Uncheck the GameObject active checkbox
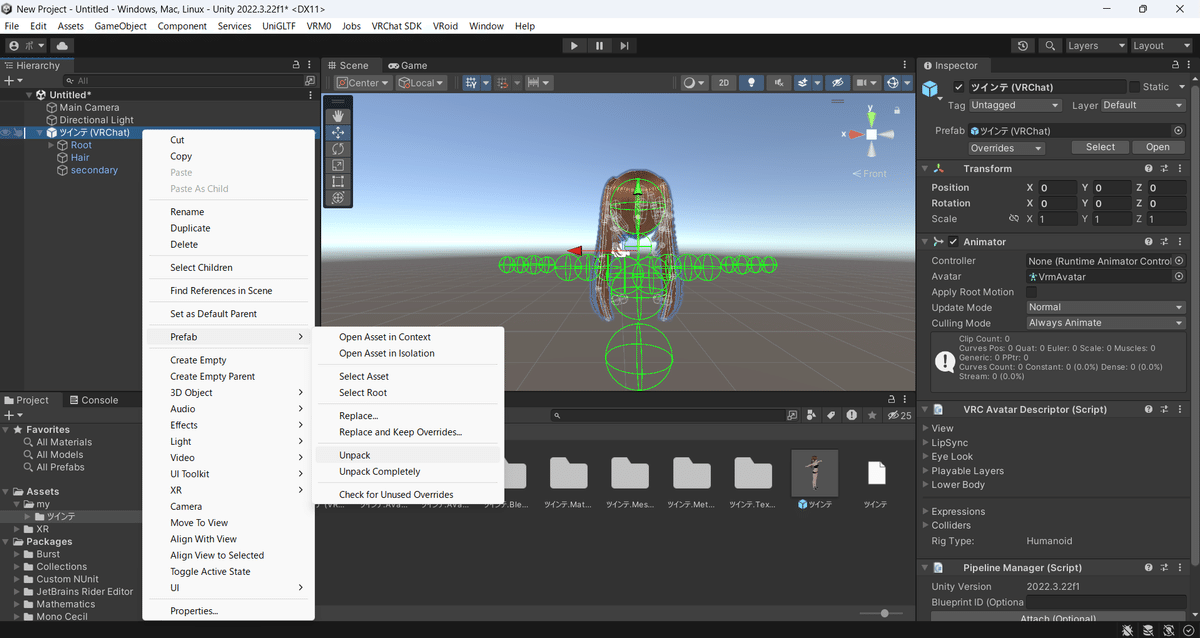Screen dimensions: 1200x638 959,87
